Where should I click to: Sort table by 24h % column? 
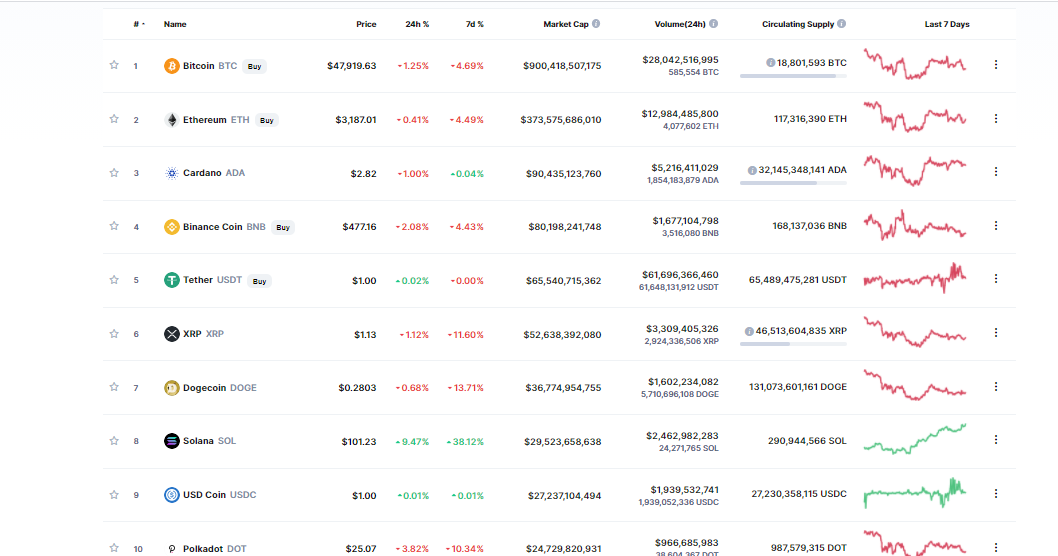click(x=417, y=24)
